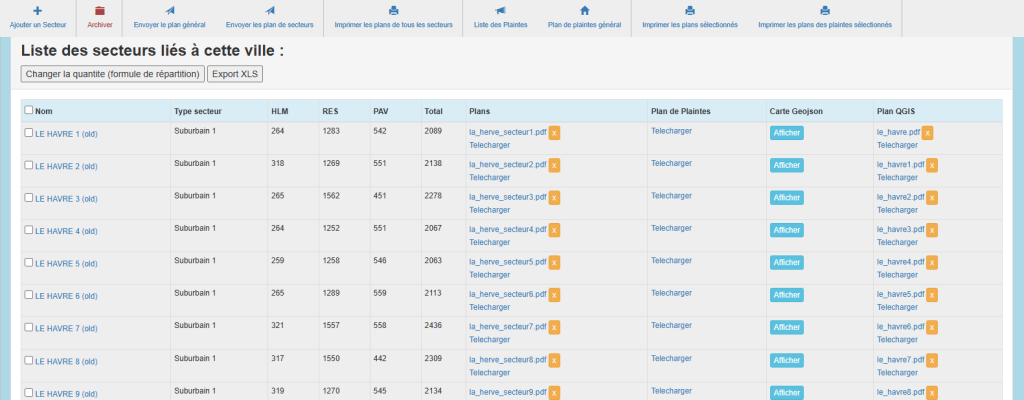
Task: Check the LE HAVRE 8 (old) row checkbox
Action: point(29,359)
